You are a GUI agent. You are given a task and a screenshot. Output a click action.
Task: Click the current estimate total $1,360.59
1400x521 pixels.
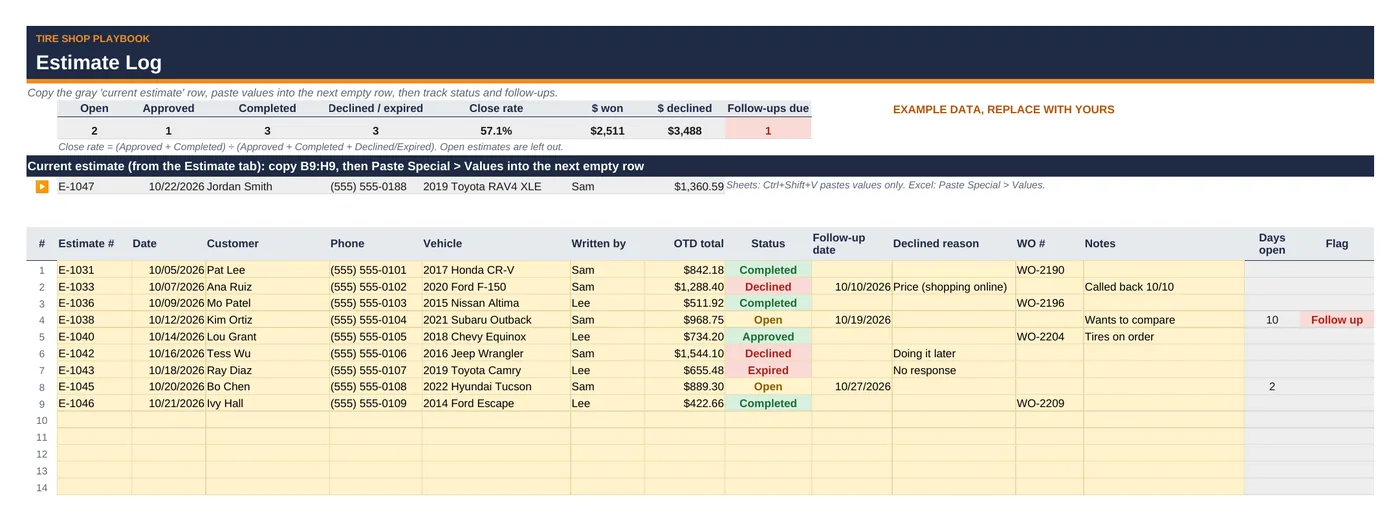(684, 186)
